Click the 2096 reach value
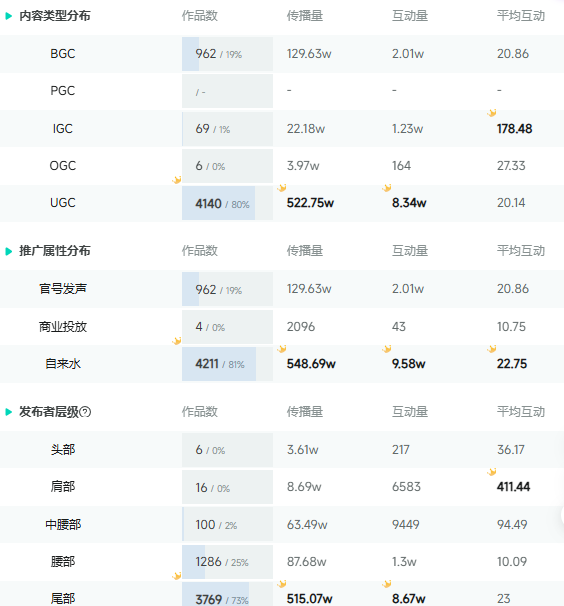The height and width of the screenshot is (606, 564). pos(301,327)
